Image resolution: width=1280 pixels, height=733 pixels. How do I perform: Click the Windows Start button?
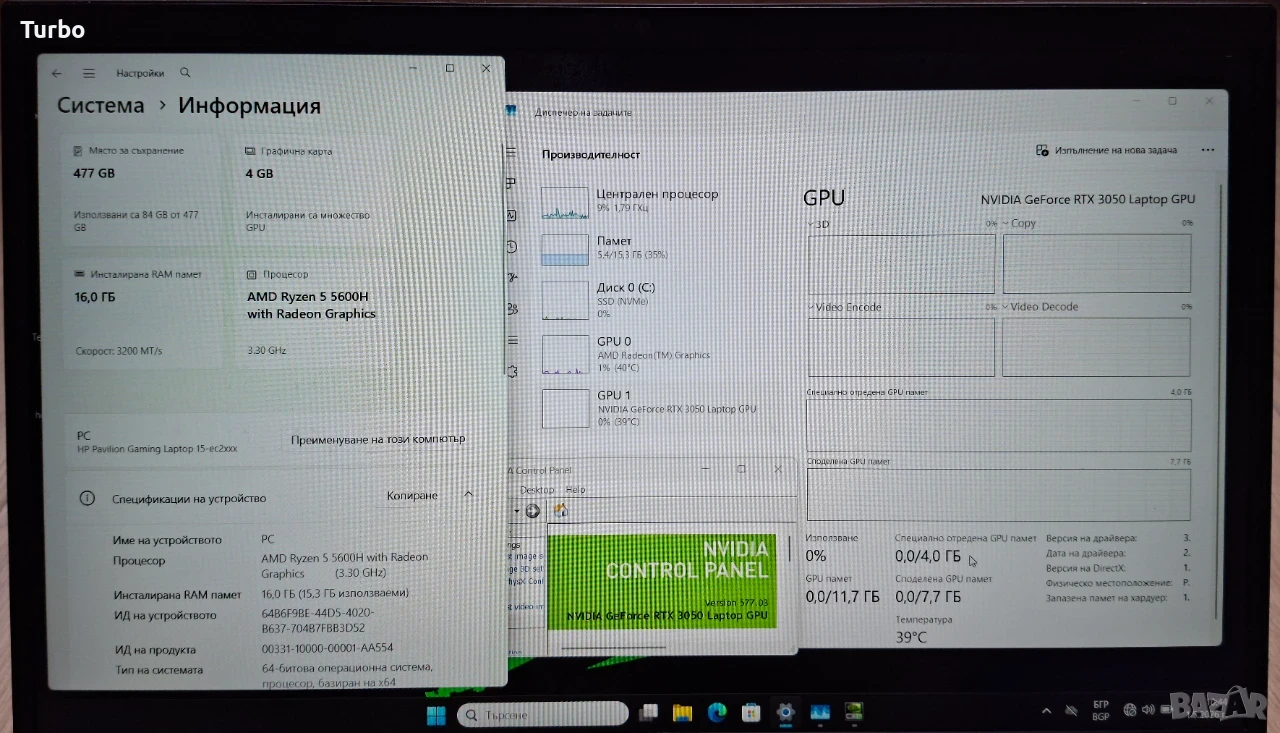437,714
